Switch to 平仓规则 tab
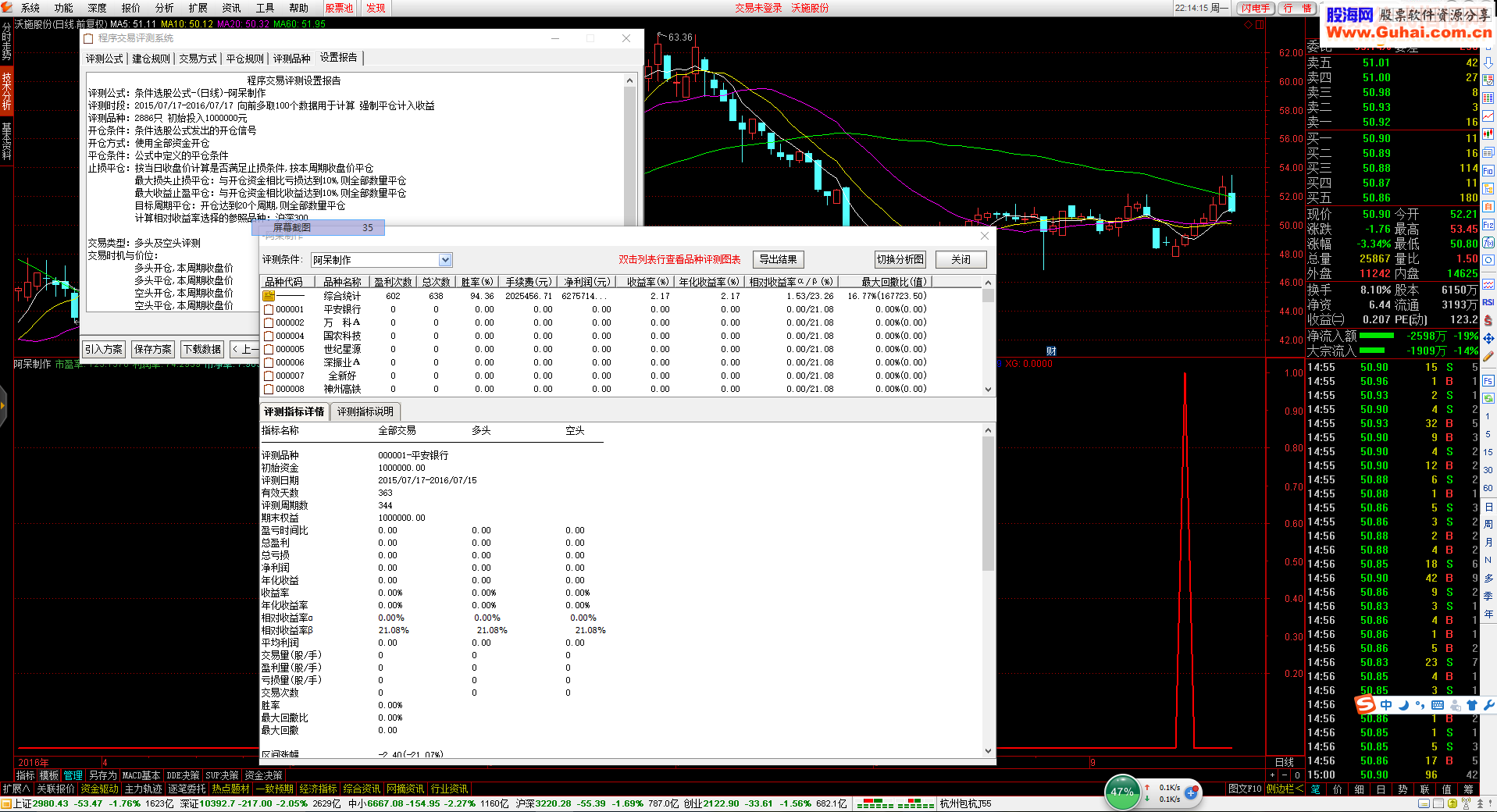 [245, 59]
